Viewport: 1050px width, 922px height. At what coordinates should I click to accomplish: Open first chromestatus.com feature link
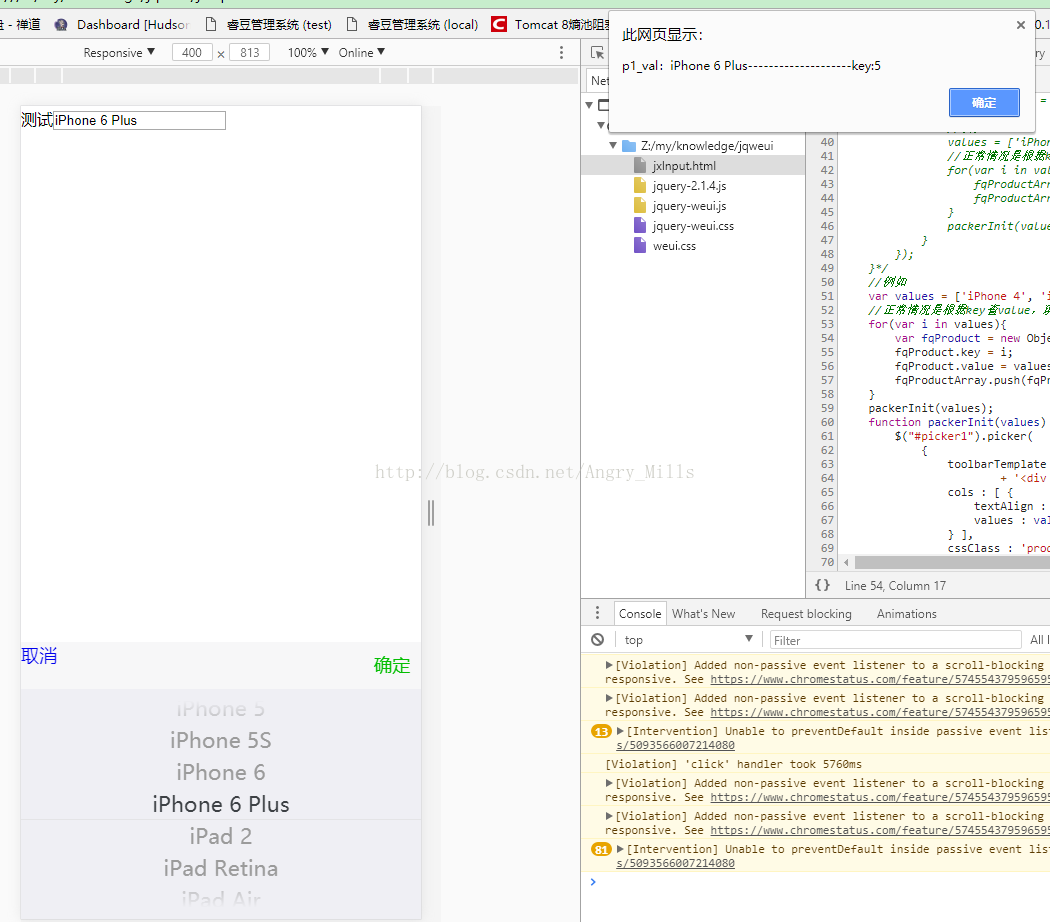coord(880,679)
